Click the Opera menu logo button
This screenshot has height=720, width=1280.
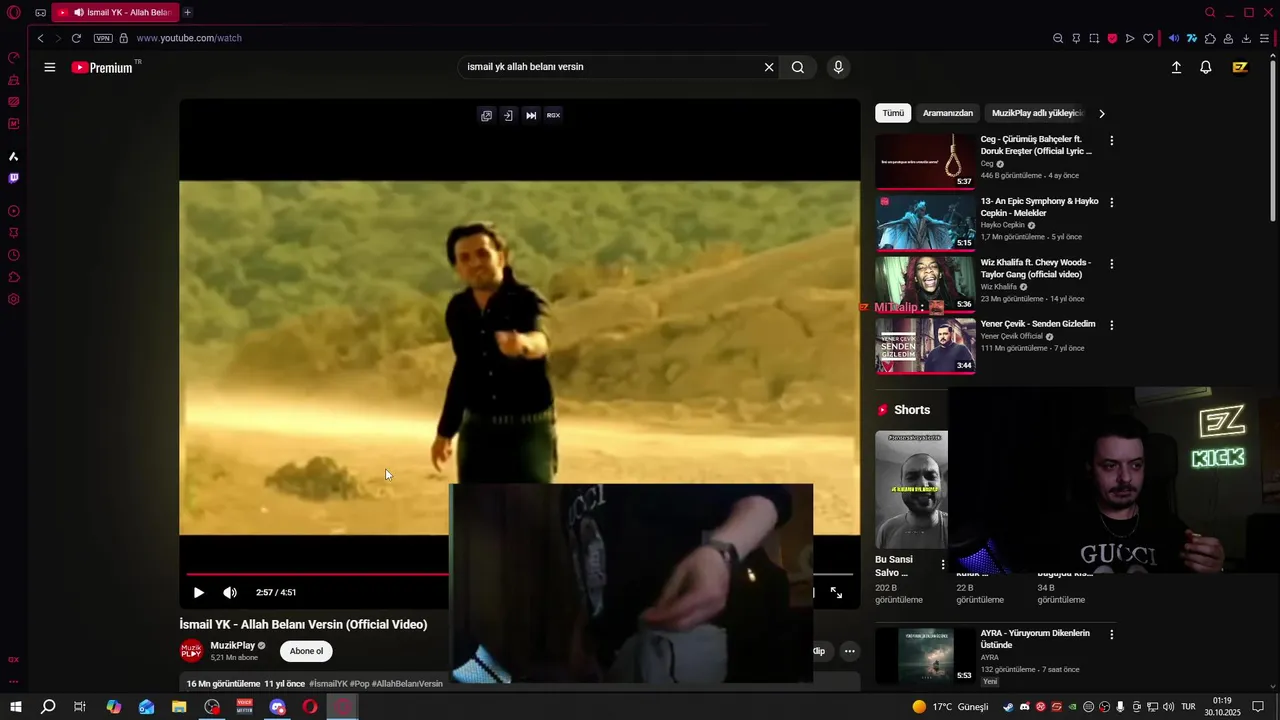[14, 13]
